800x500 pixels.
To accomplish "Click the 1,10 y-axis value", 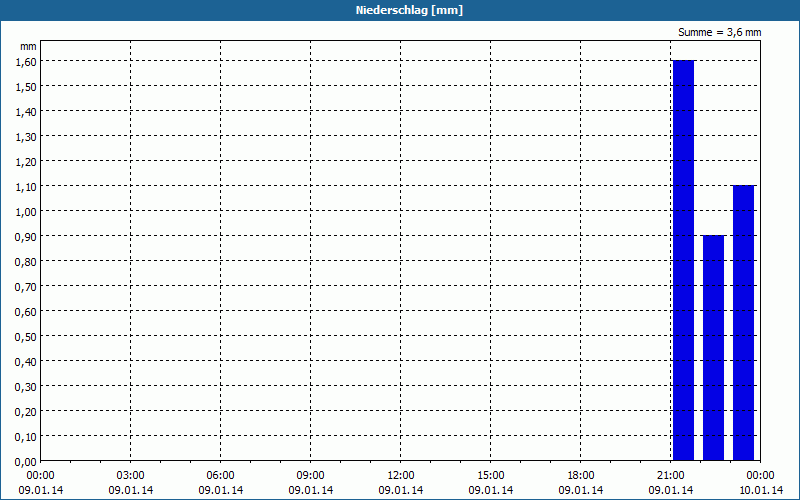I will (x=26, y=187).
